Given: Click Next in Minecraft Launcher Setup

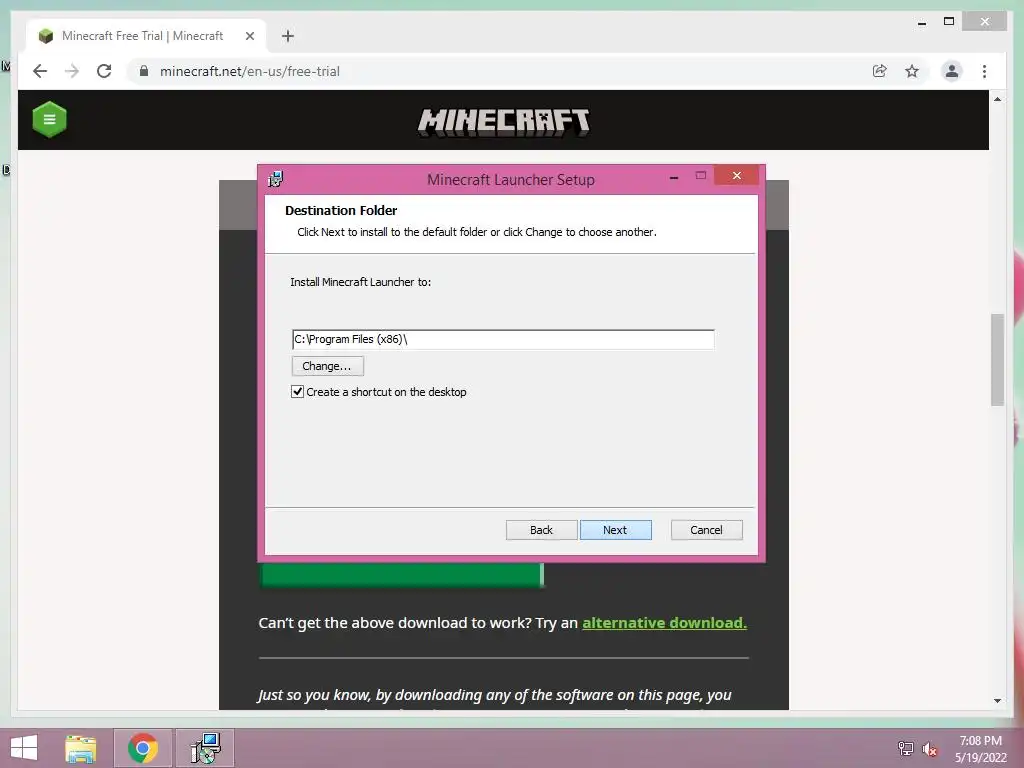Looking at the screenshot, I should (x=615, y=530).
